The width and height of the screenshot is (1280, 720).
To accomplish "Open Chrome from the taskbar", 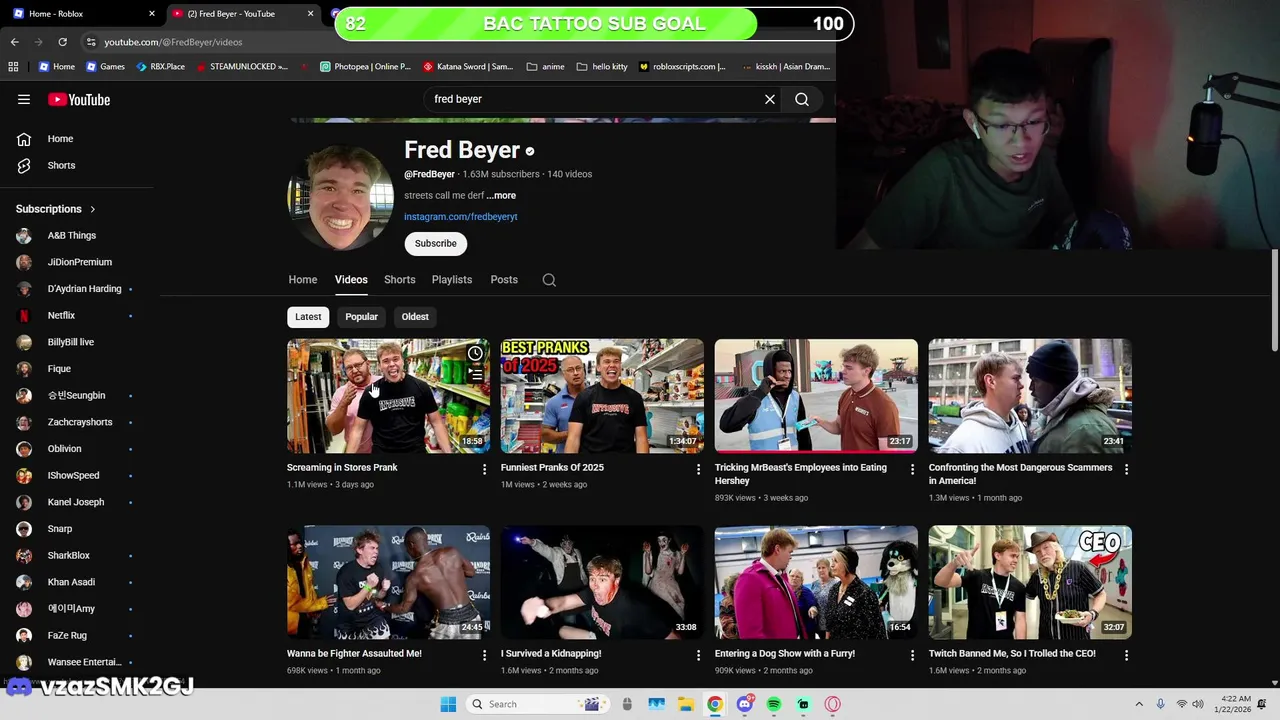I will [x=715, y=704].
